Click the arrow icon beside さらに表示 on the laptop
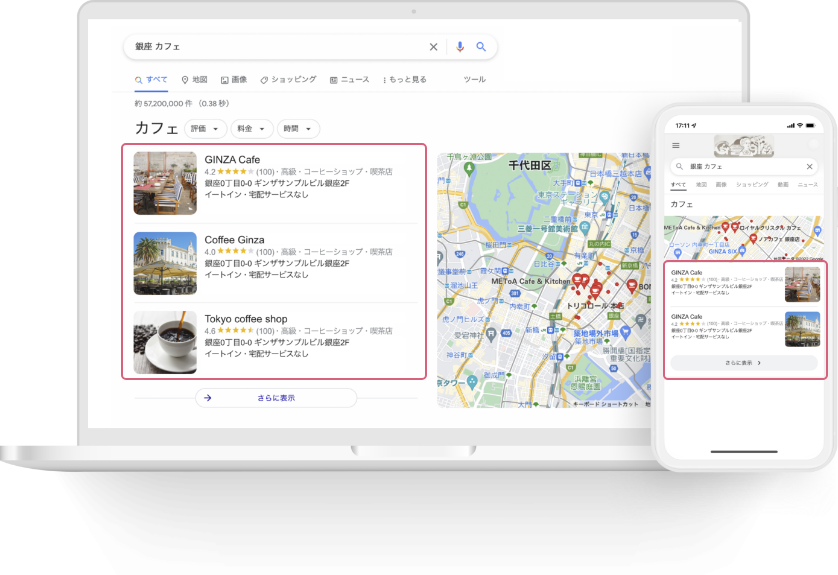Image resolution: width=838 pixels, height=575 pixels. (208, 398)
